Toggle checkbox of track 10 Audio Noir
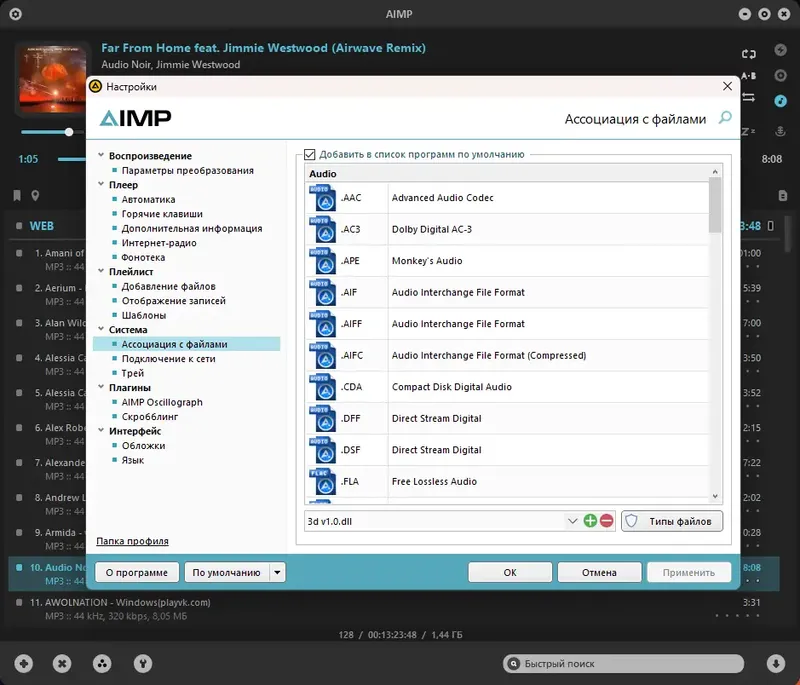This screenshot has width=800, height=685. 19,567
